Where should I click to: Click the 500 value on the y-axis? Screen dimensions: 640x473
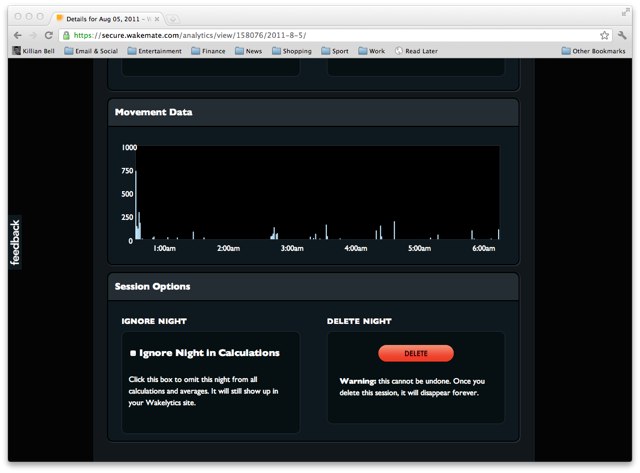[x=127, y=194]
